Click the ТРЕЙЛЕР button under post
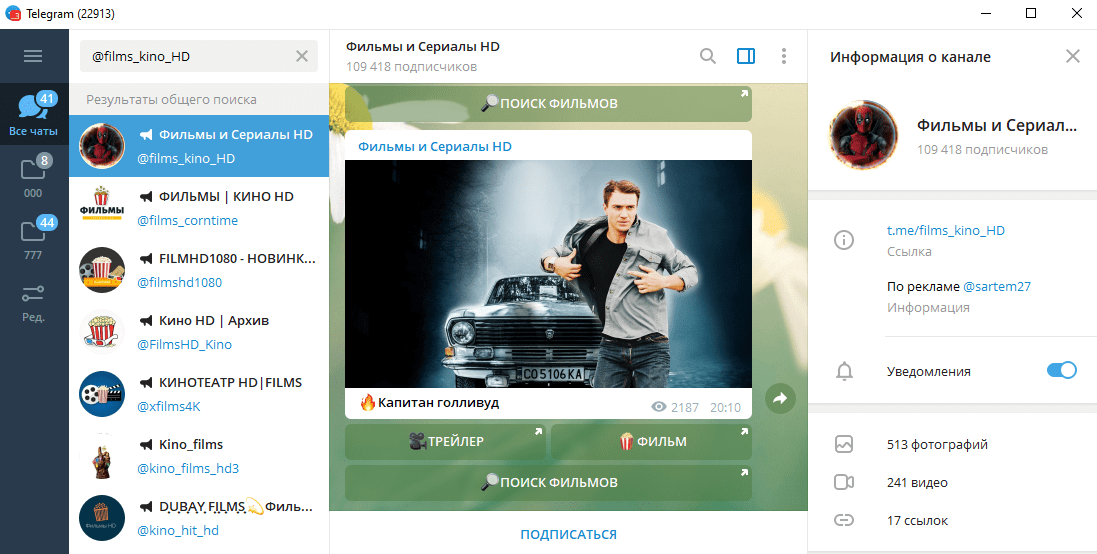The image size is (1097, 554). click(x=445, y=442)
